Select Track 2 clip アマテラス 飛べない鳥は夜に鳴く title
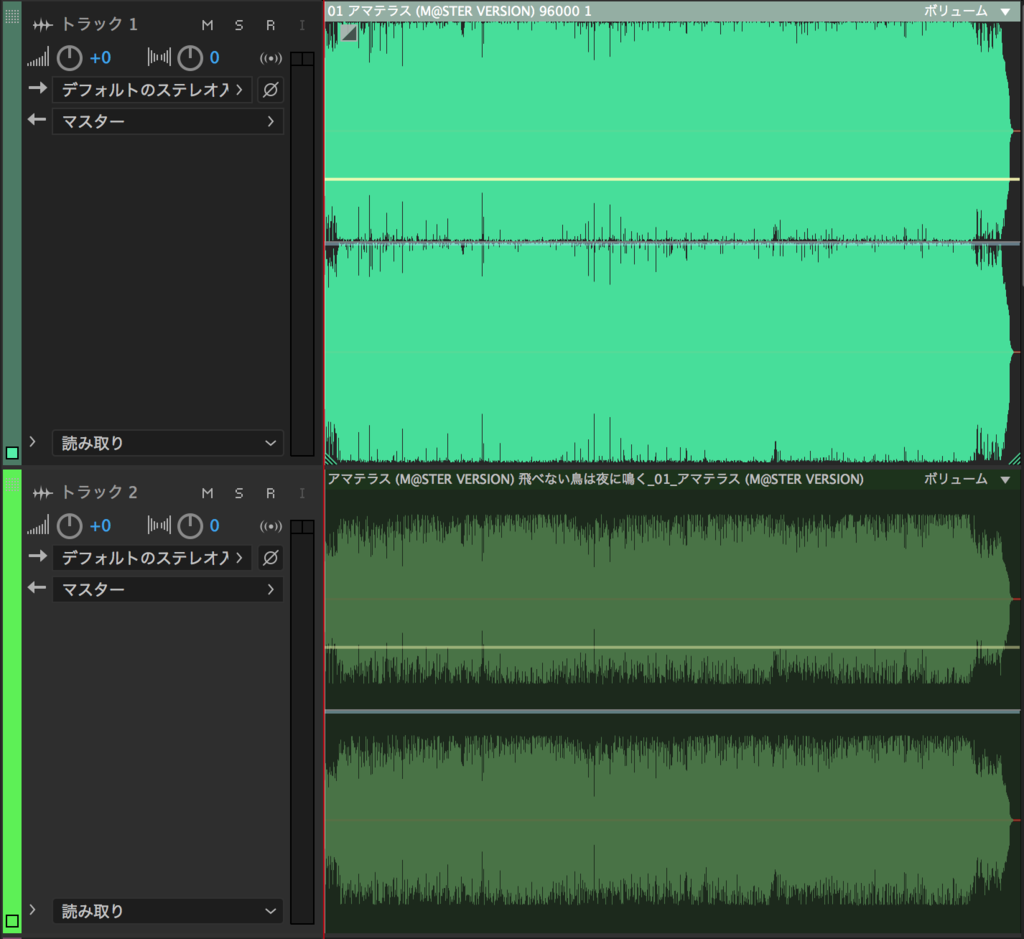Viewport: 1024px width, 939px height. pyautogui.click(x=596, y=479)
